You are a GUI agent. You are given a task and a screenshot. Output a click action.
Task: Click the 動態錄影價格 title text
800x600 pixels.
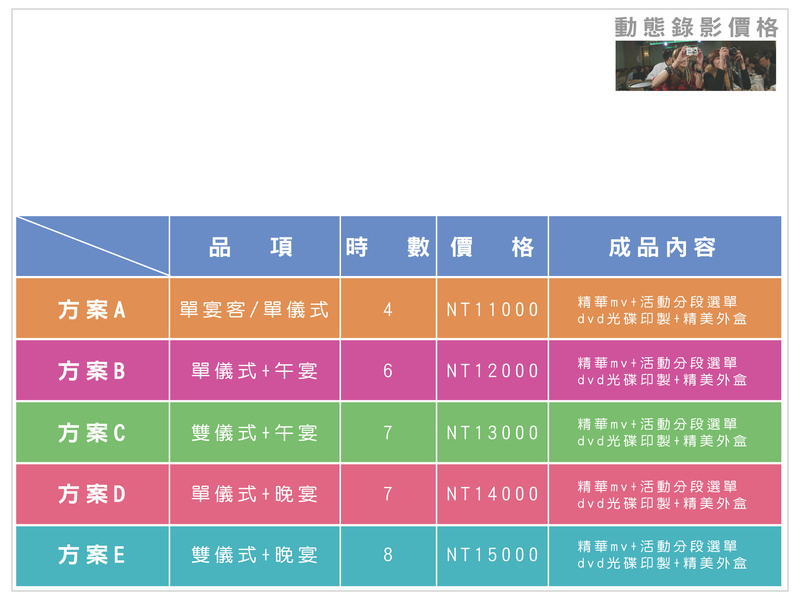click(x=696, y=28)
